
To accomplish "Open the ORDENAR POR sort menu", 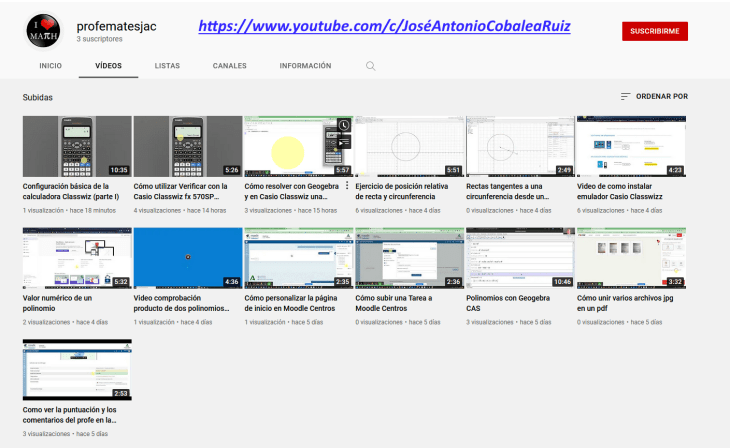I will [x=654, y=97].
